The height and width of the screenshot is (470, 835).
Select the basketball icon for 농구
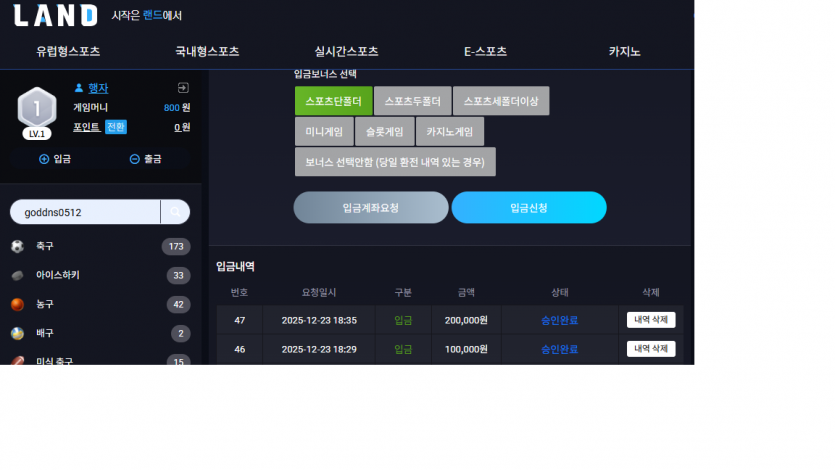pos(18,304)
